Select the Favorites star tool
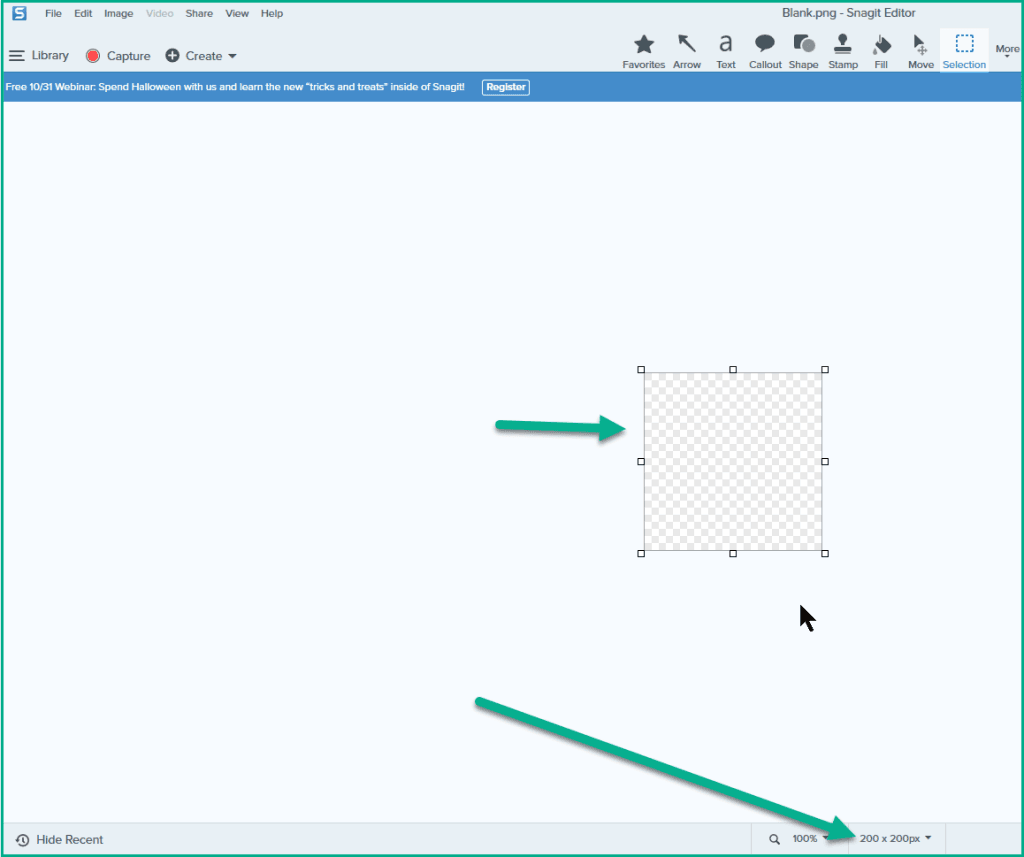Viewport: 1024px width, 857px height. pyautogui.click(x=644, y=50)
